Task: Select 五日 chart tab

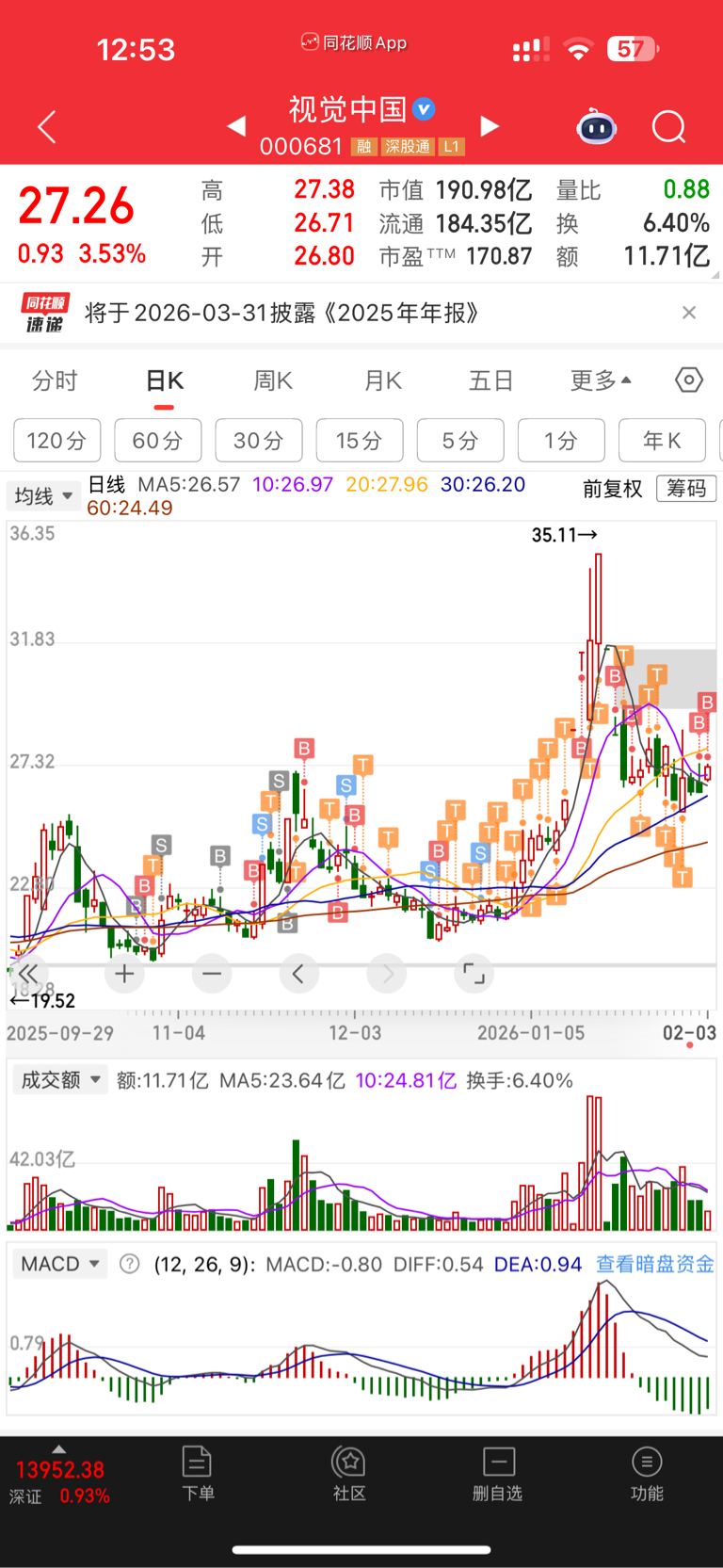Action: (x=491, y=380)
